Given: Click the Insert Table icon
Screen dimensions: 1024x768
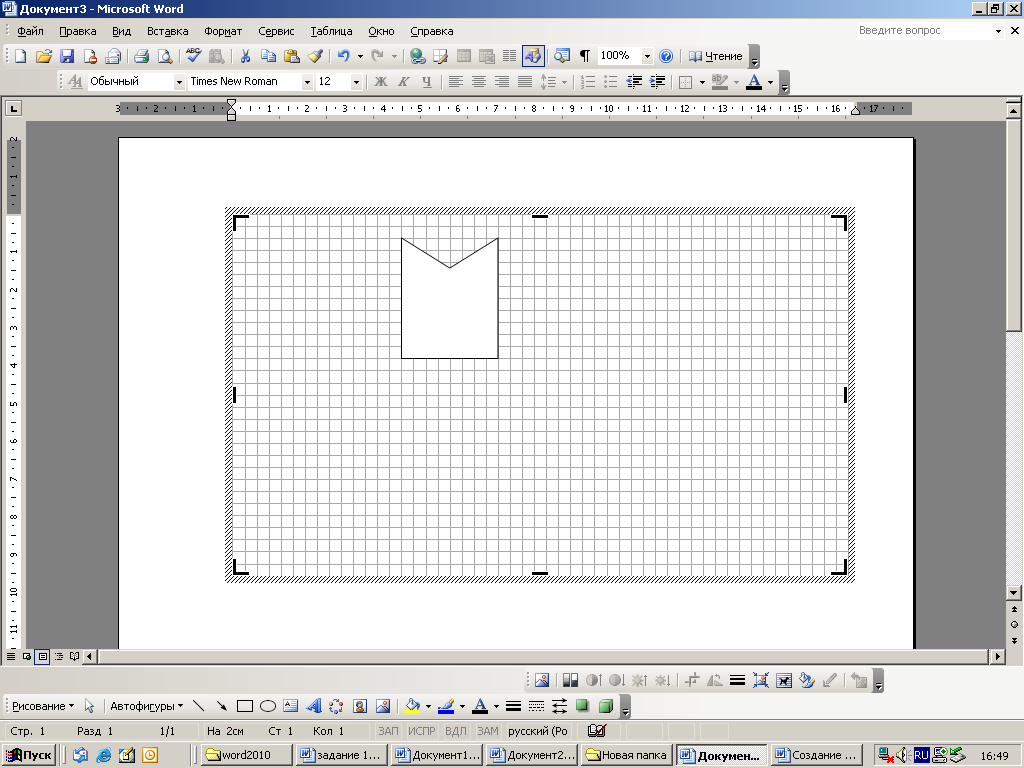Looking at the screenshot, I should pyautogui.click(x=464, y=56).
